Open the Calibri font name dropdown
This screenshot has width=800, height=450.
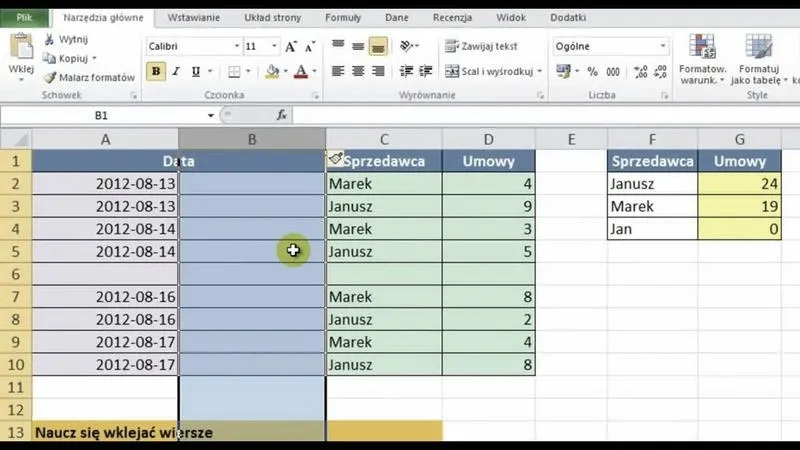pyautogui.click(x=237, y=46)
